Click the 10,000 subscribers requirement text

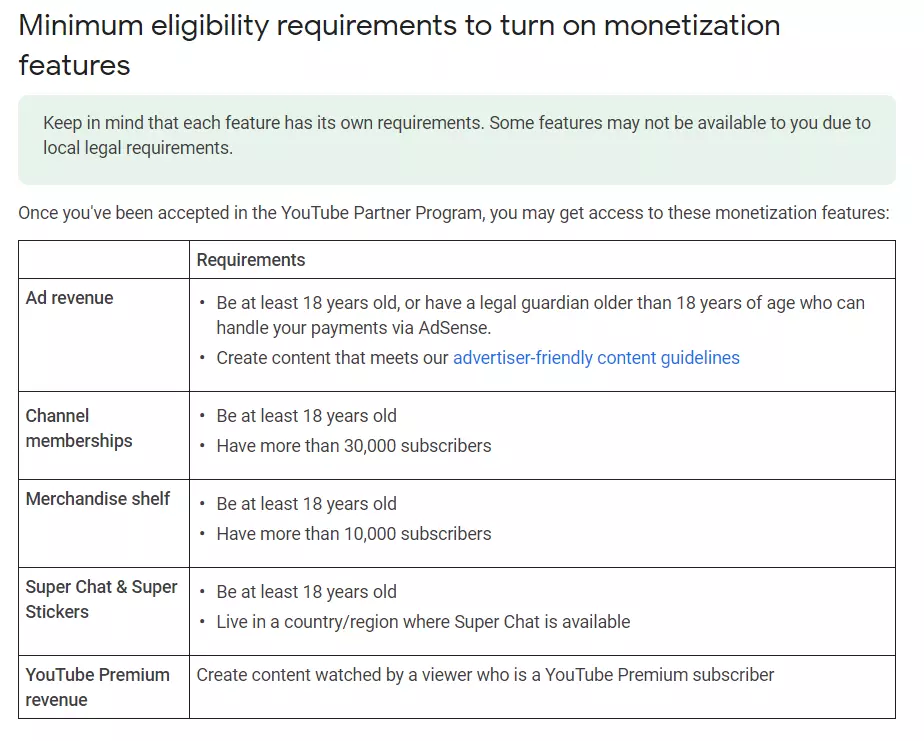pos(354,533)
